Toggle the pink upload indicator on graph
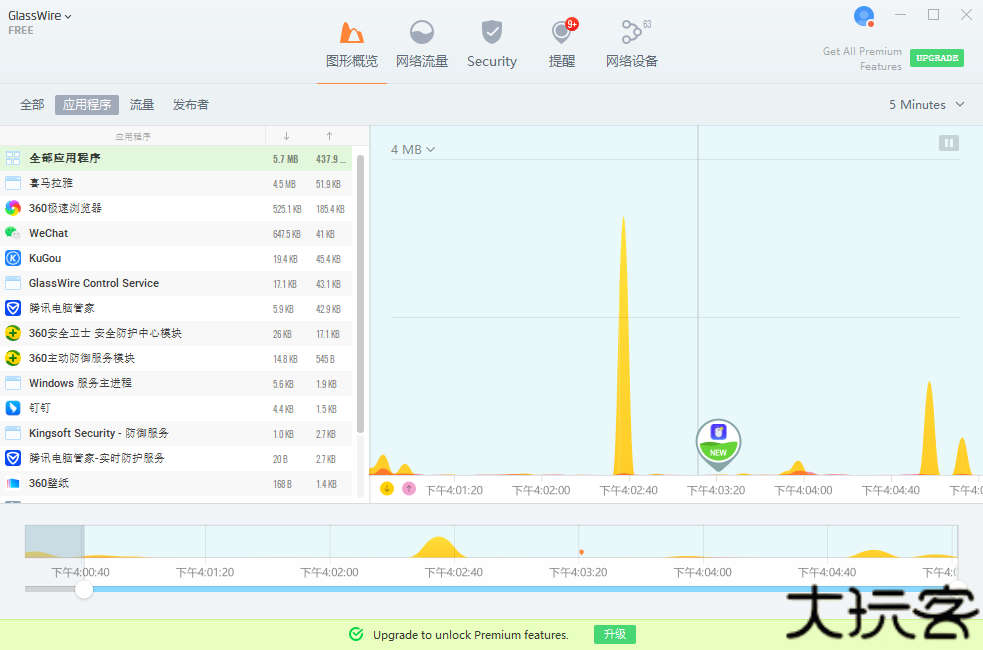The height and width of the screenshot is (650, 983). coord(409,488)
